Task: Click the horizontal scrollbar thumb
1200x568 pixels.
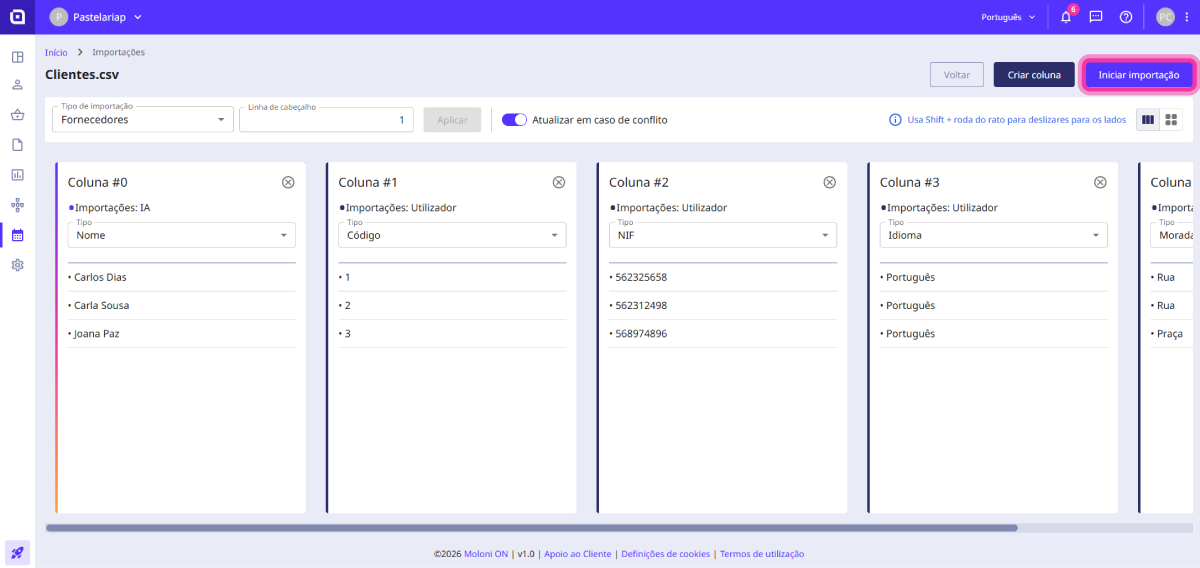Action: [x=531, y=528]
